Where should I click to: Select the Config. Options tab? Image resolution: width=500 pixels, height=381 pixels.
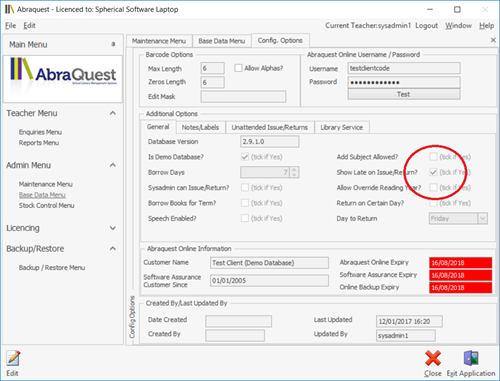280,41
